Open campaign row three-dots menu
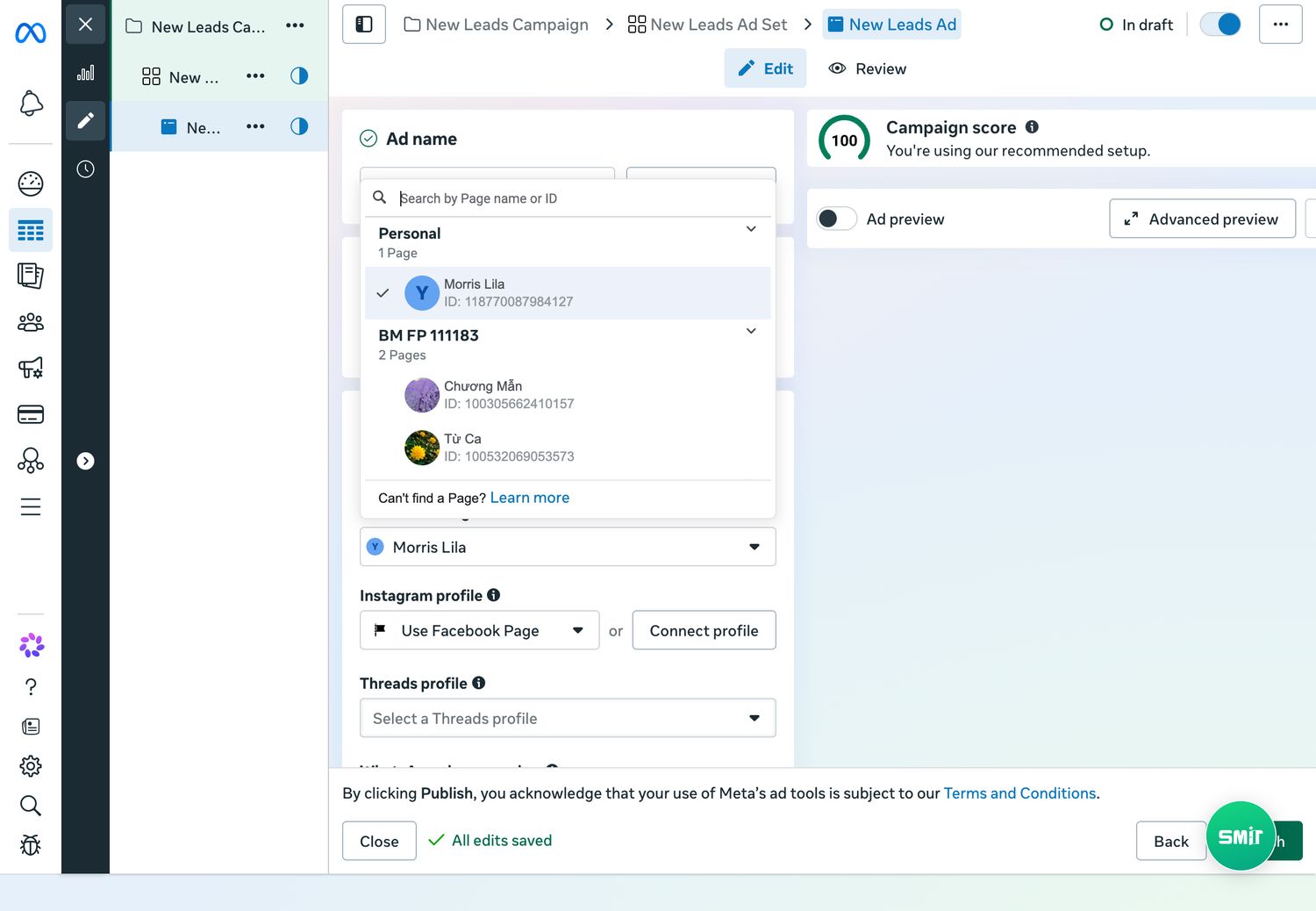This screenshot has width=1316, height=911. [x=295, y=25]
